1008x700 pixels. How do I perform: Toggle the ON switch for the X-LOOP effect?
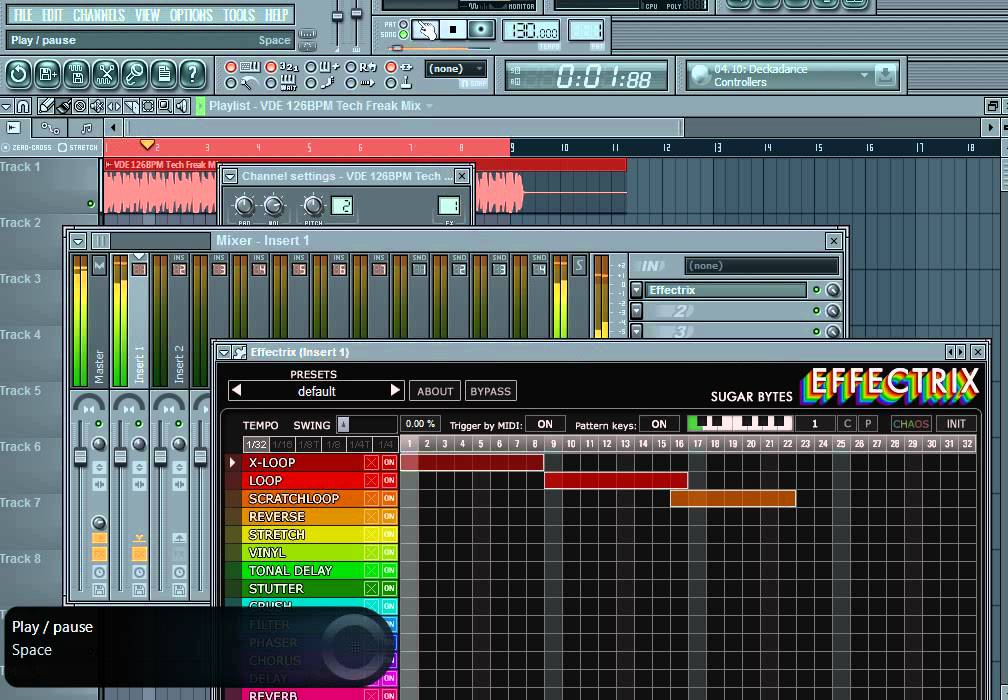389,463
